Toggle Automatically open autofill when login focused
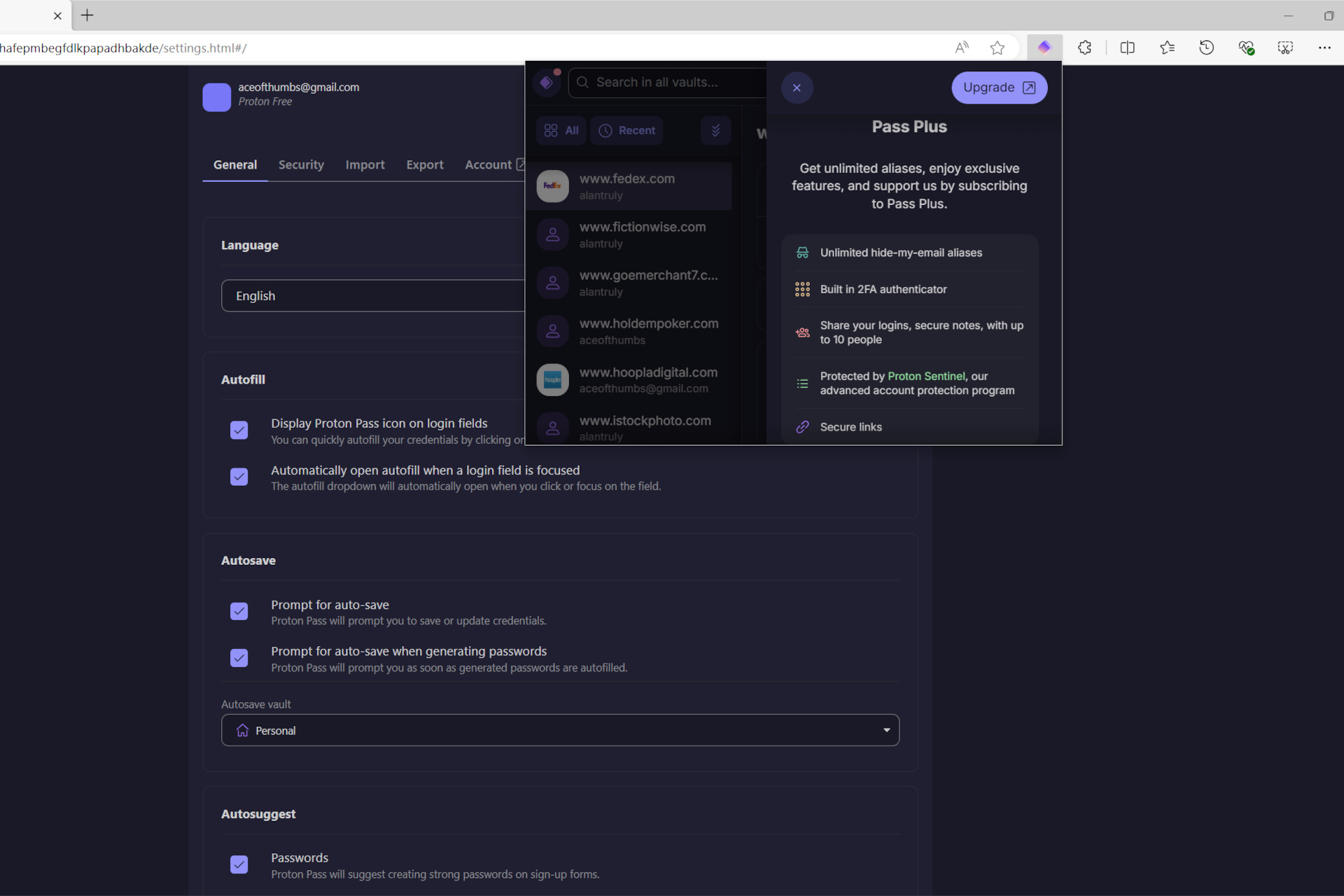The height and width of the screenshot is (896, 1344). pyautogui.click(x=238, y=476)
